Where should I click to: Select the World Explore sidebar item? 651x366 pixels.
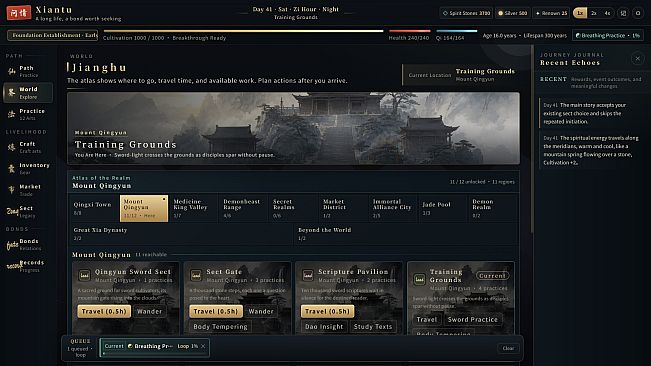coord(28,93)
